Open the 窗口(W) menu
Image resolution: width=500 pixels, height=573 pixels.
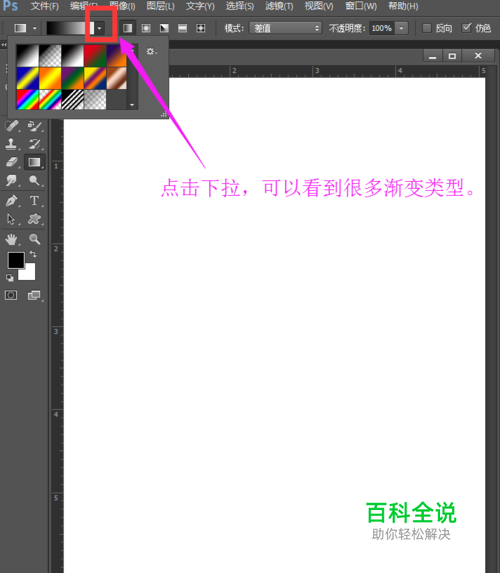(361, 6)
